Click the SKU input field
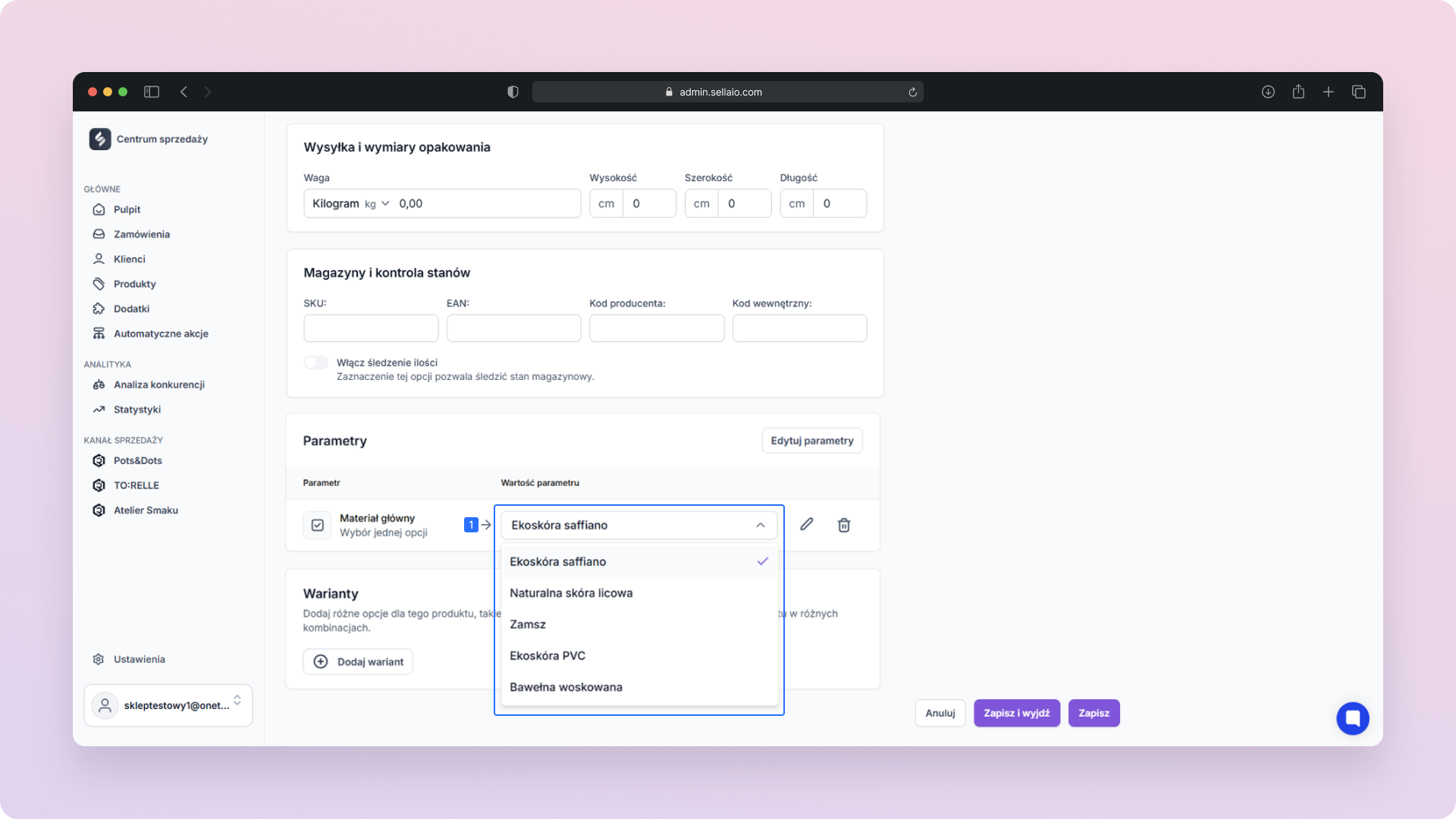1456x819 pixels. click(371, 328)
